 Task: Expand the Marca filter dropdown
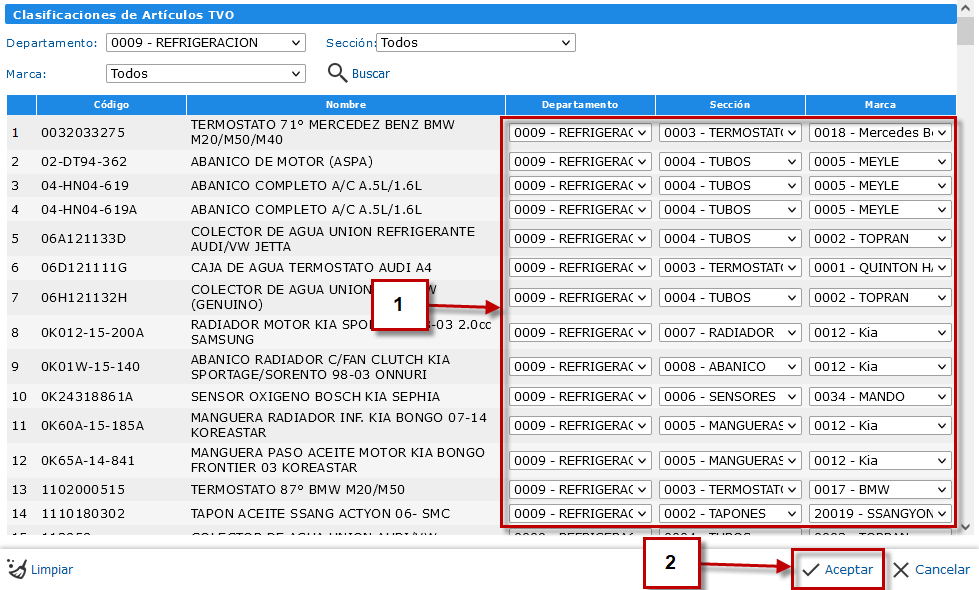205,74
